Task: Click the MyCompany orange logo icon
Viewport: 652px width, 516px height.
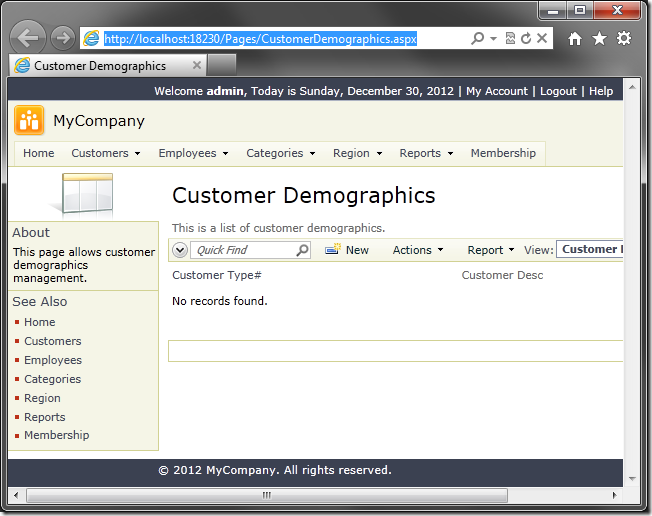Action: click(29, 121)
